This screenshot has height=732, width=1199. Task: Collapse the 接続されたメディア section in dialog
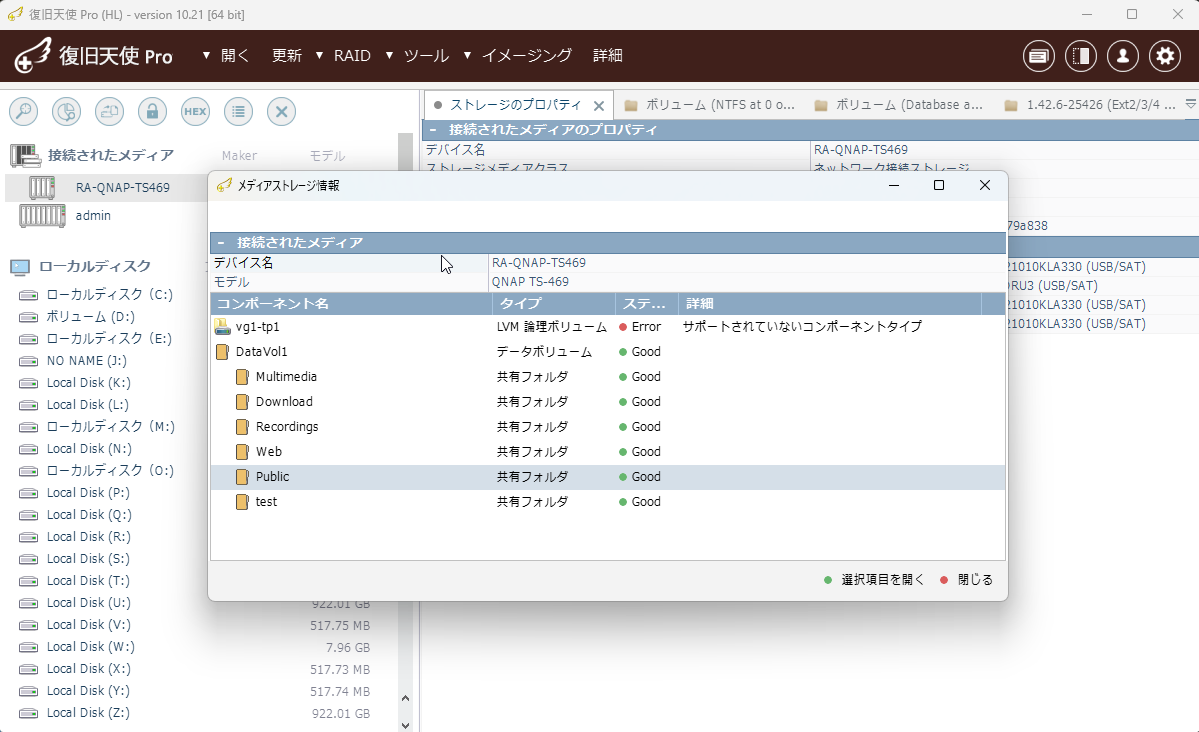tap(220, 242)
